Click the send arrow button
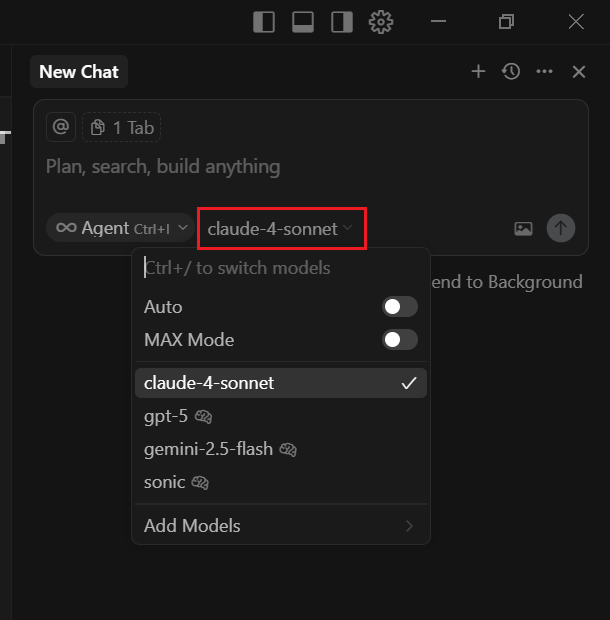Screen dimensions: 610x620 (561, 228)
